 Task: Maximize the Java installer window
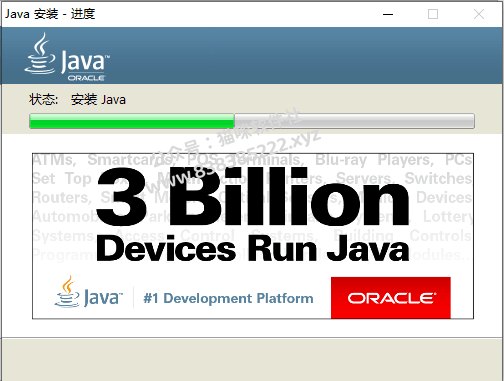pyautogui.click(x=433, y=14)
